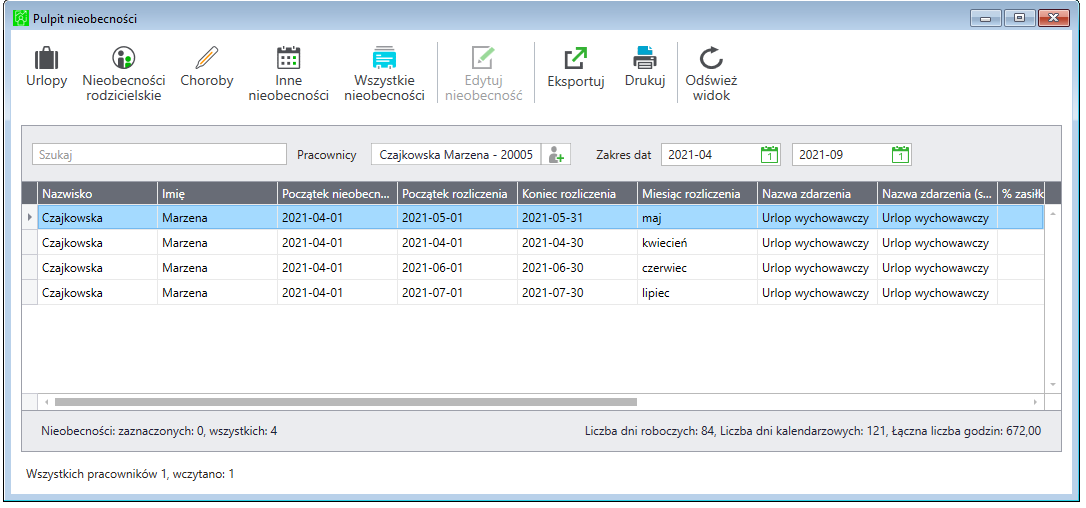Click the horizontal scrollbar thumb
Image resolution: width=1086 pixels, height=508 pixels.
(346, 401)
